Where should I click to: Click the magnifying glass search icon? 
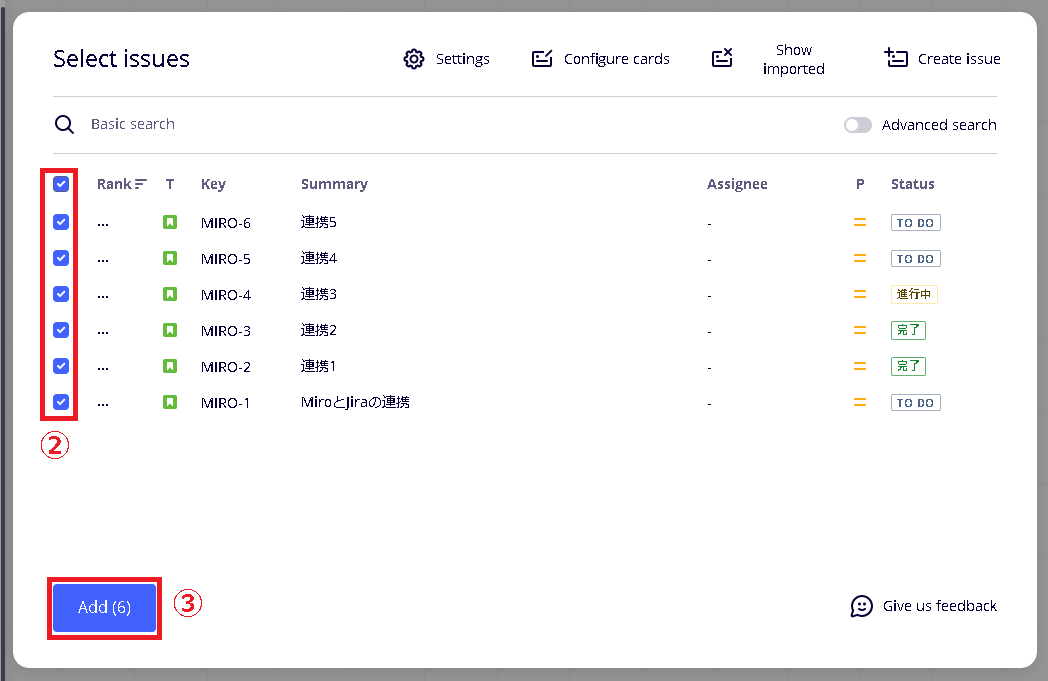(65, 124)
